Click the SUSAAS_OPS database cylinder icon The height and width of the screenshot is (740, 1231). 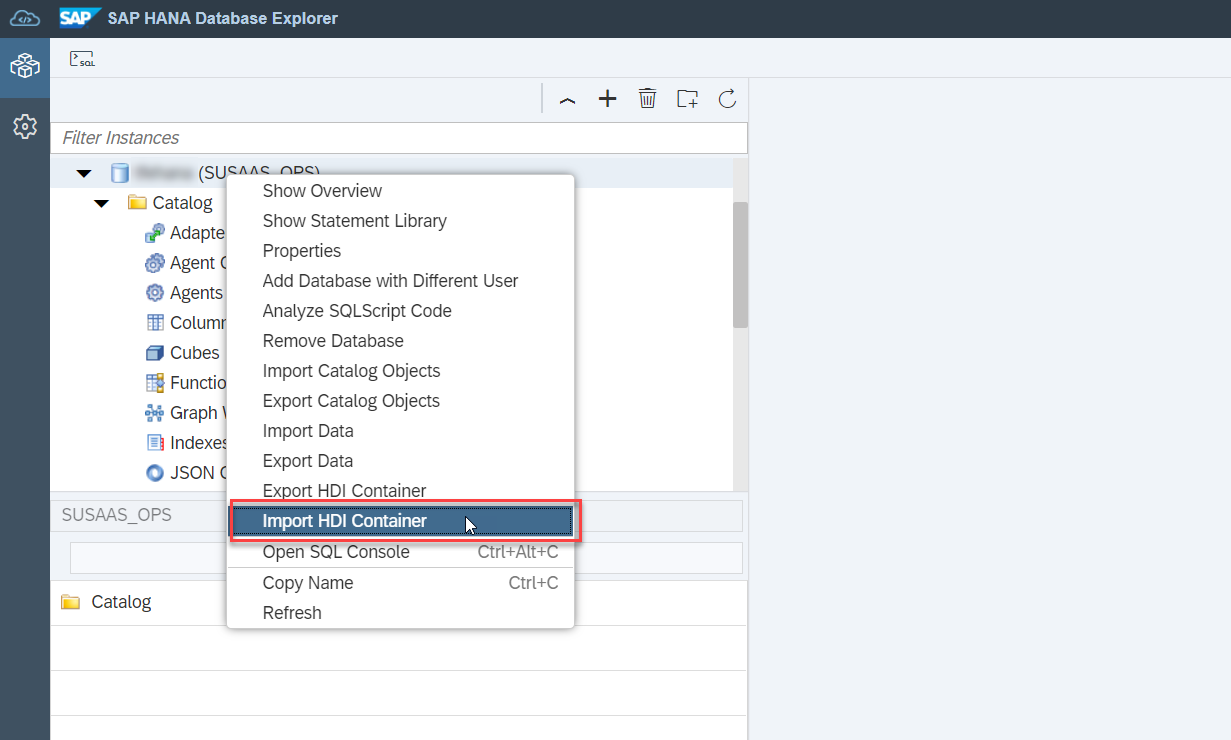coord(119,173)
